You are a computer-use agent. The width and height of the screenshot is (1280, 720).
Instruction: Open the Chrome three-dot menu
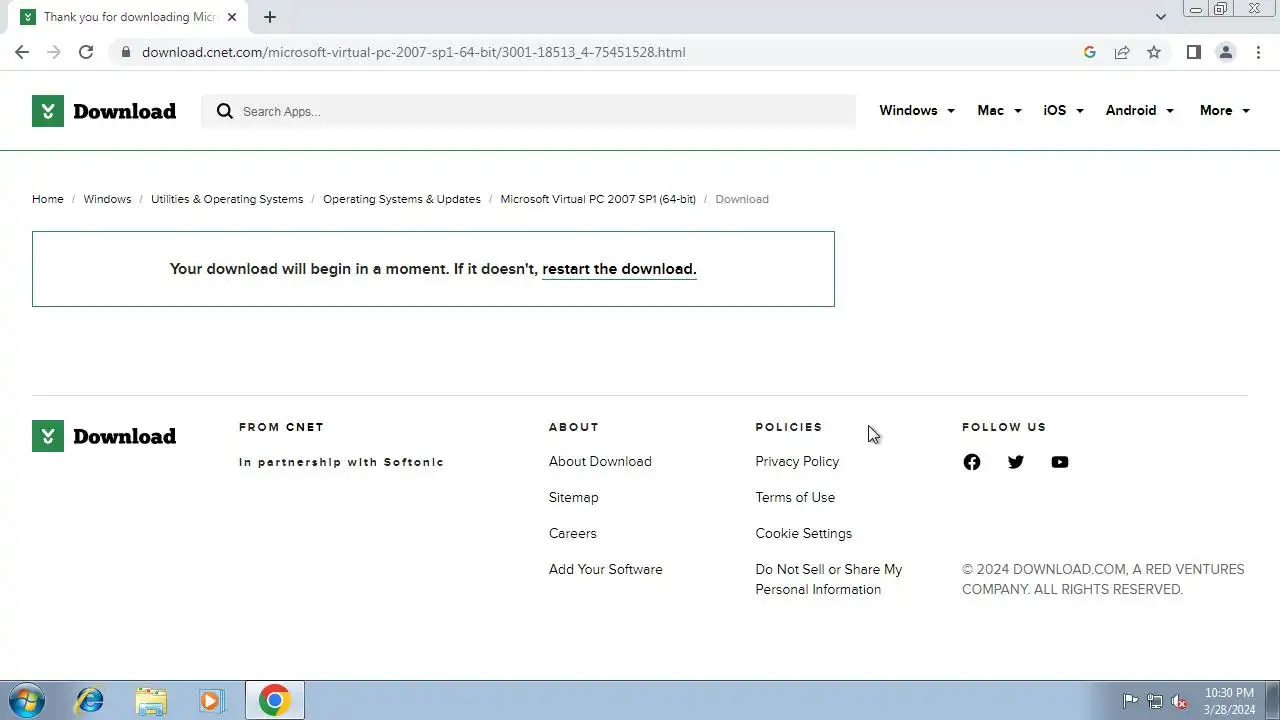[1258, 52]
